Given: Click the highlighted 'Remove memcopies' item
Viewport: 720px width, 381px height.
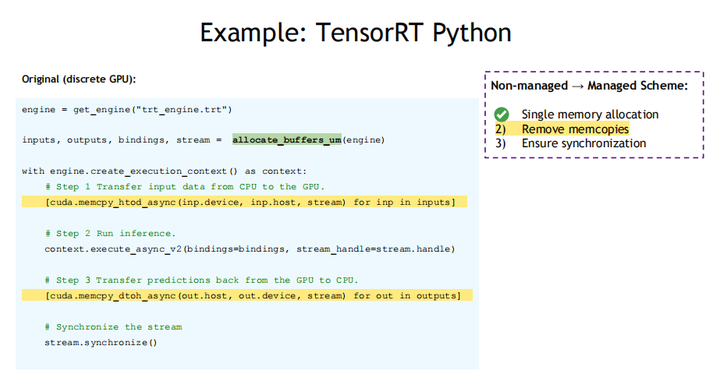Looking at the screenshot, I should point(562,129).
